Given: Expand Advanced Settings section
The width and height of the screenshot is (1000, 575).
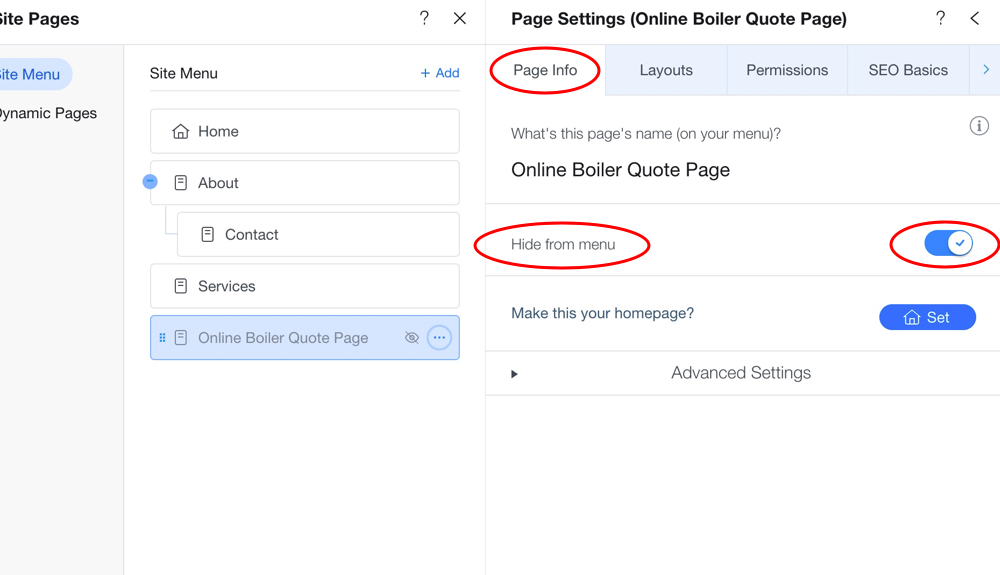Looking at the screenshot, I should coord(742,373).
